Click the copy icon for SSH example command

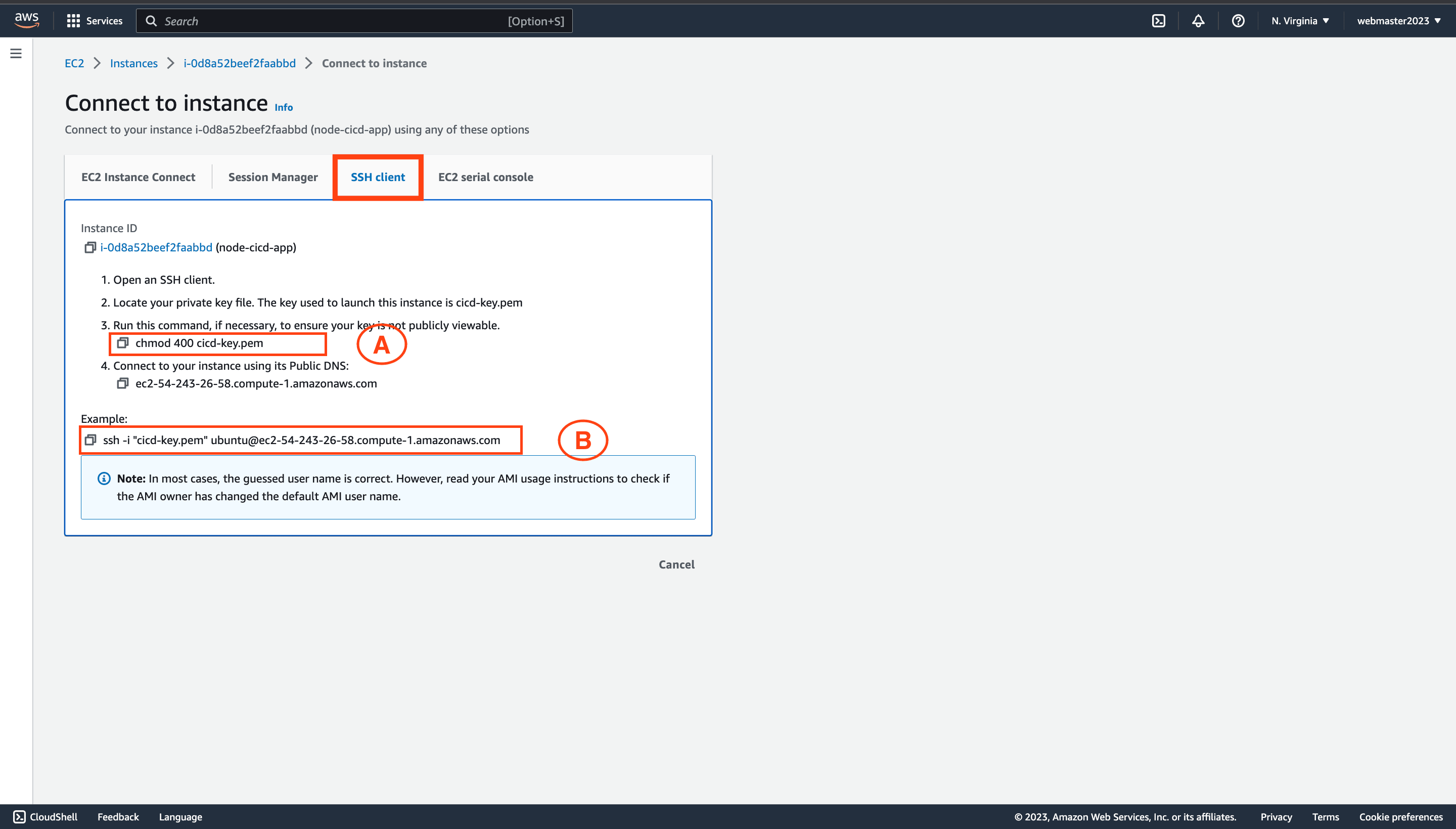(92, 439)
